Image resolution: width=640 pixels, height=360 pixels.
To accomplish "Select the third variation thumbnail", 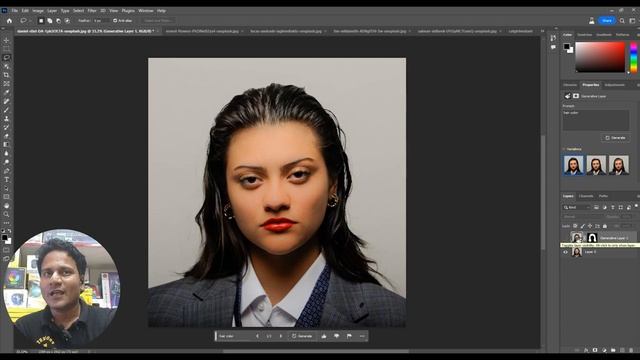I will click(619, 165).
